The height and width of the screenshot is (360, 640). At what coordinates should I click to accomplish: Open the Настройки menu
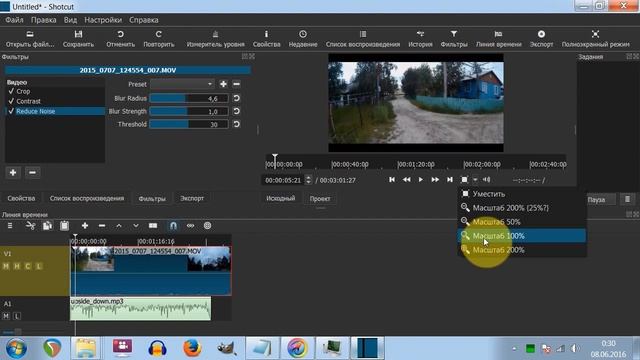tap(103, 20)
